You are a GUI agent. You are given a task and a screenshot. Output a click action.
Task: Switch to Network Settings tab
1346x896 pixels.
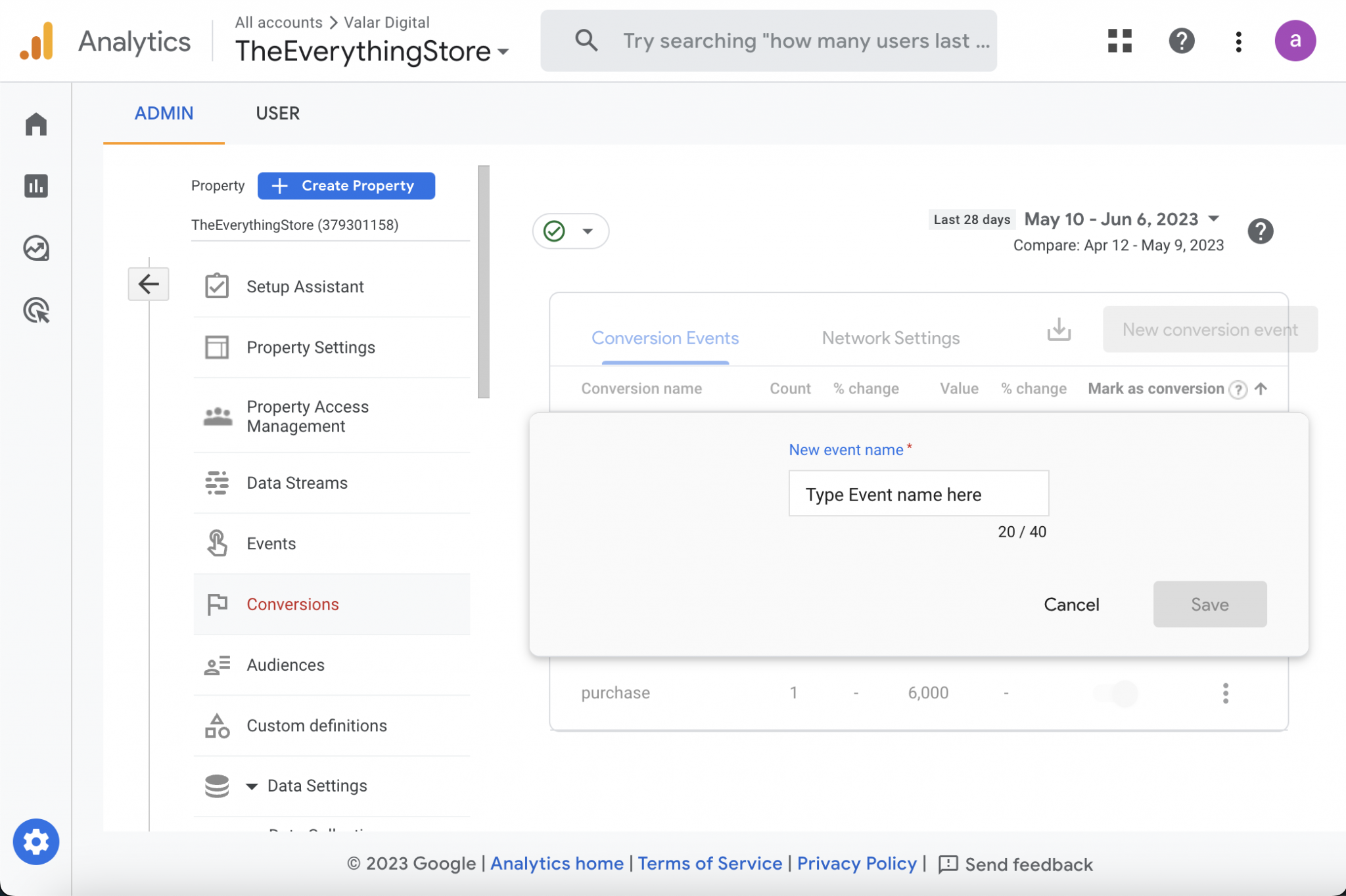point(891,338)
